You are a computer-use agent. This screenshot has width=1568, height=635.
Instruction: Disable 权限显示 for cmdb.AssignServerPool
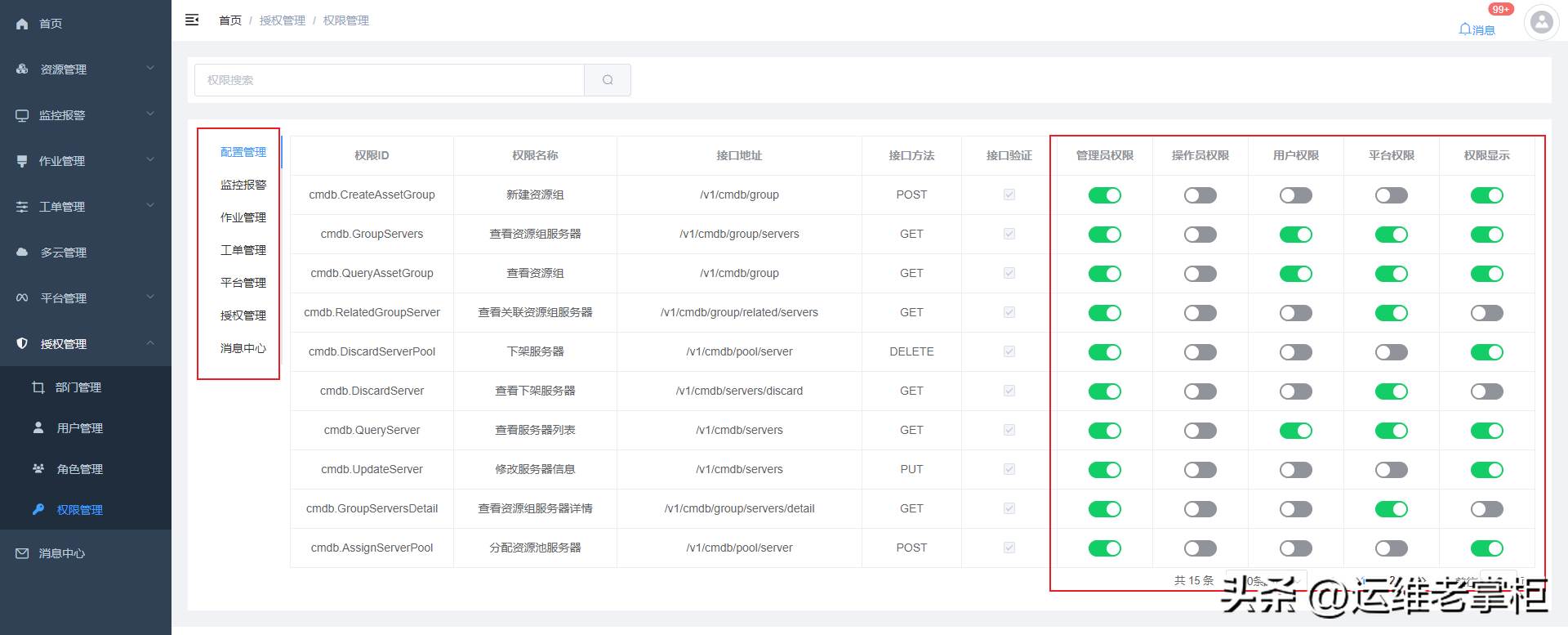click(x=1486, y=548)
